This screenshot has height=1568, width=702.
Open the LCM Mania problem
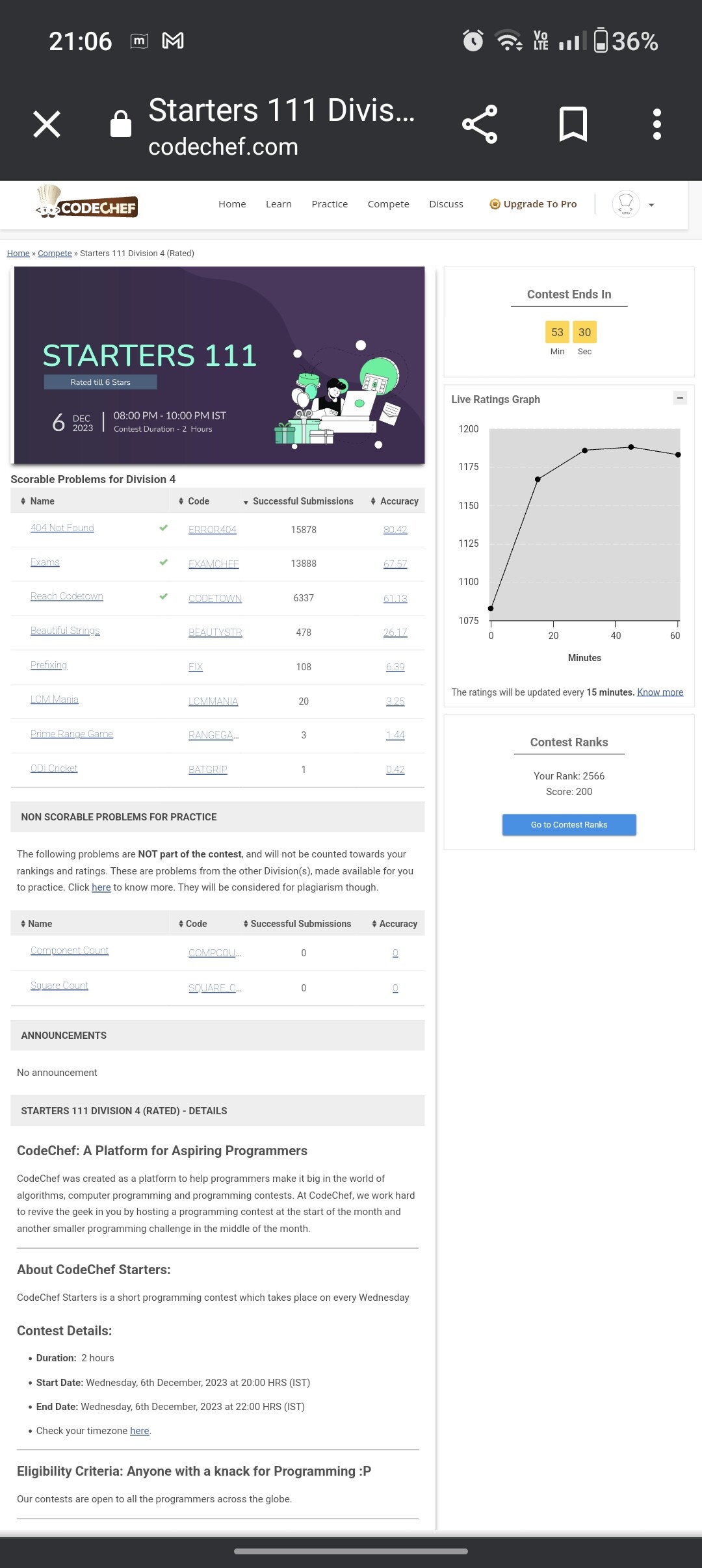click(55, 699)
